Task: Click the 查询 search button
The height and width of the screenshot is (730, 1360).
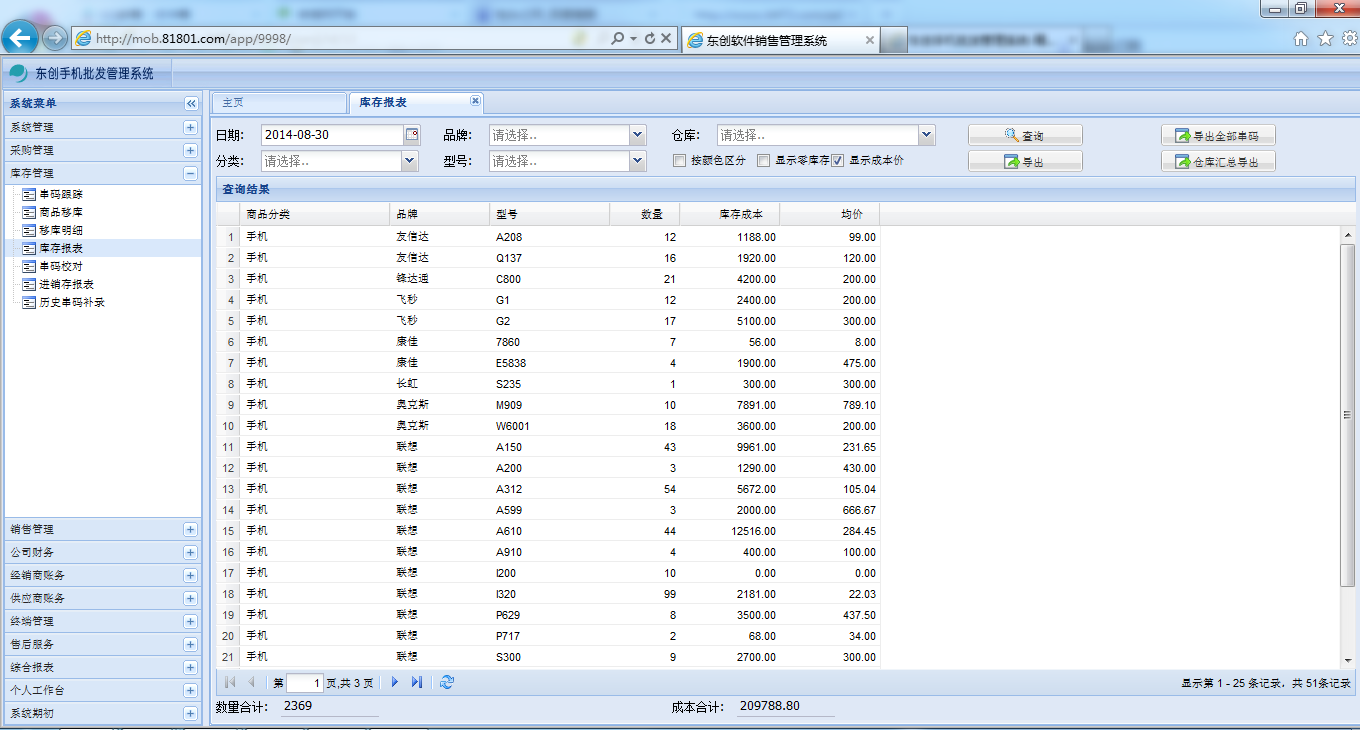Action: click(1025, 136)
